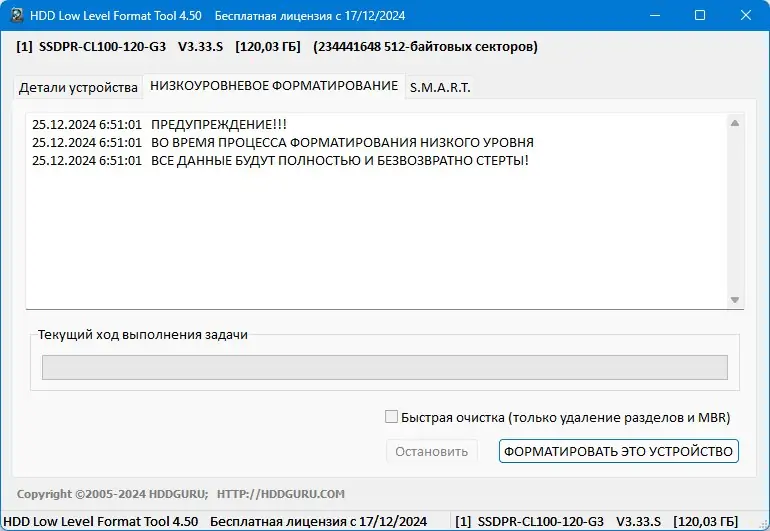Click the SSDPR-CL100-120-G3 device header text
Image resolution: width=770 pixels, height=531 pixels.
(102, 47)
